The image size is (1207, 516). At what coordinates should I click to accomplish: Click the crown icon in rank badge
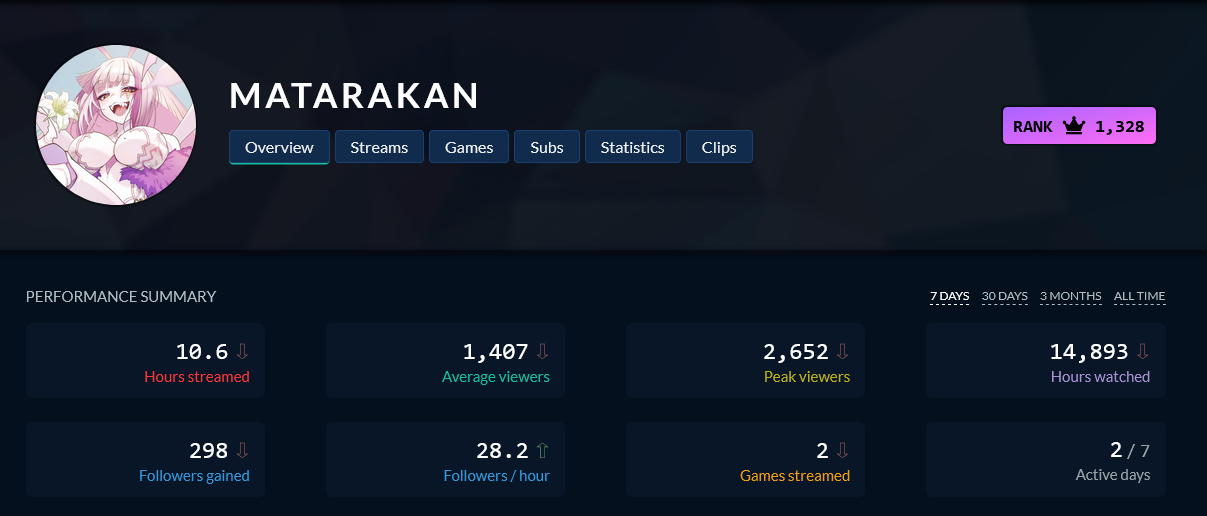point(1074,126)
